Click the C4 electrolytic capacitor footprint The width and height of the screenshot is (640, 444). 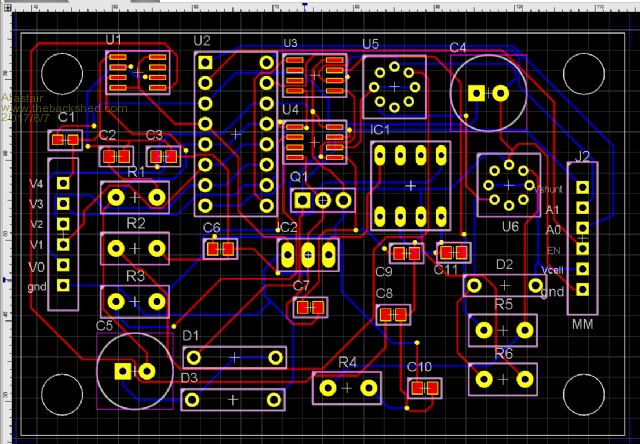coord(488,93)
